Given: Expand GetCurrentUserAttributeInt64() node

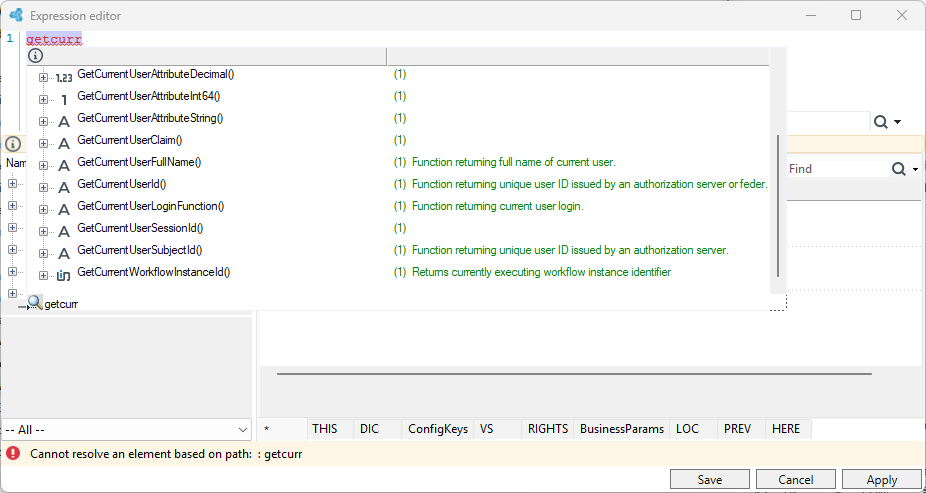Looking at the screenshot, I should click(x=43, y=99).
